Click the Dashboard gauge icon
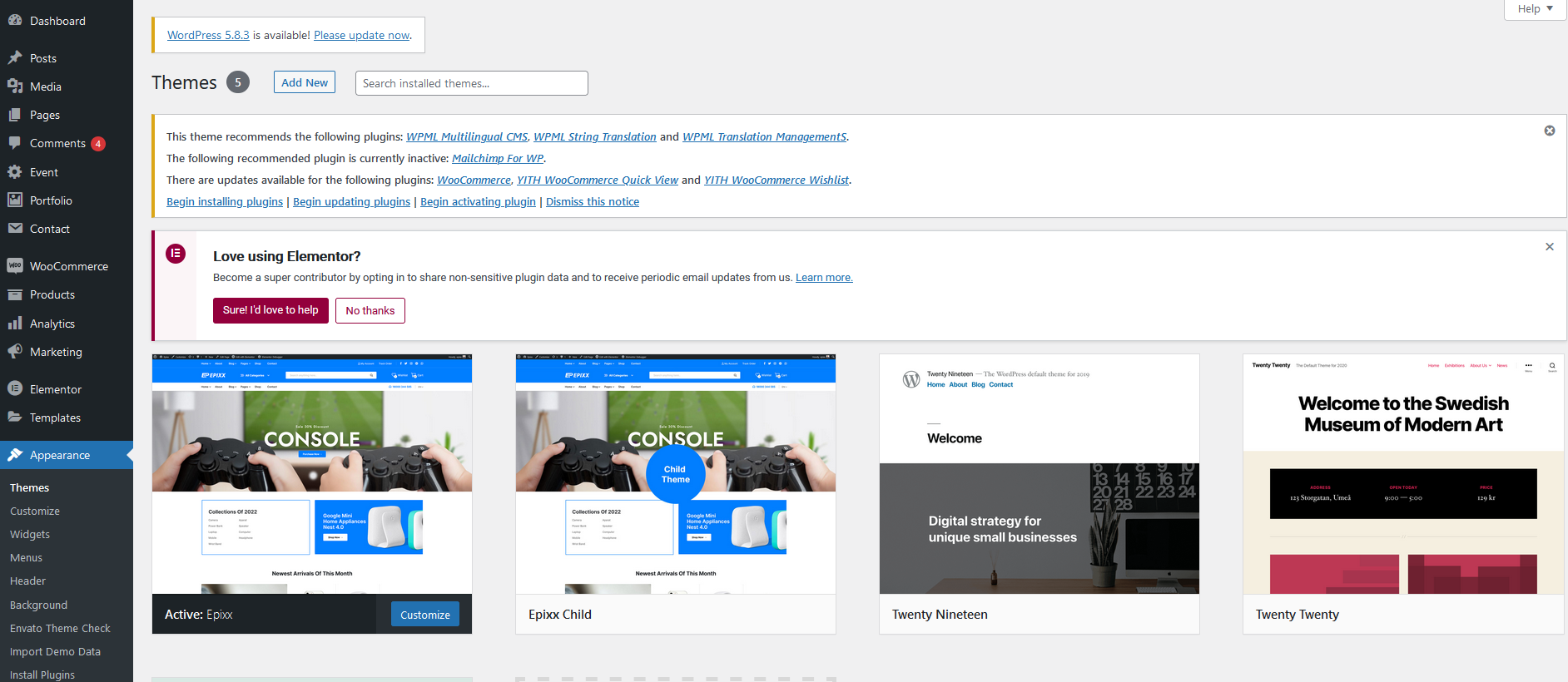The height and width of the screenshot is (682, 1568). pyautogui.click(x=15, y=21)
